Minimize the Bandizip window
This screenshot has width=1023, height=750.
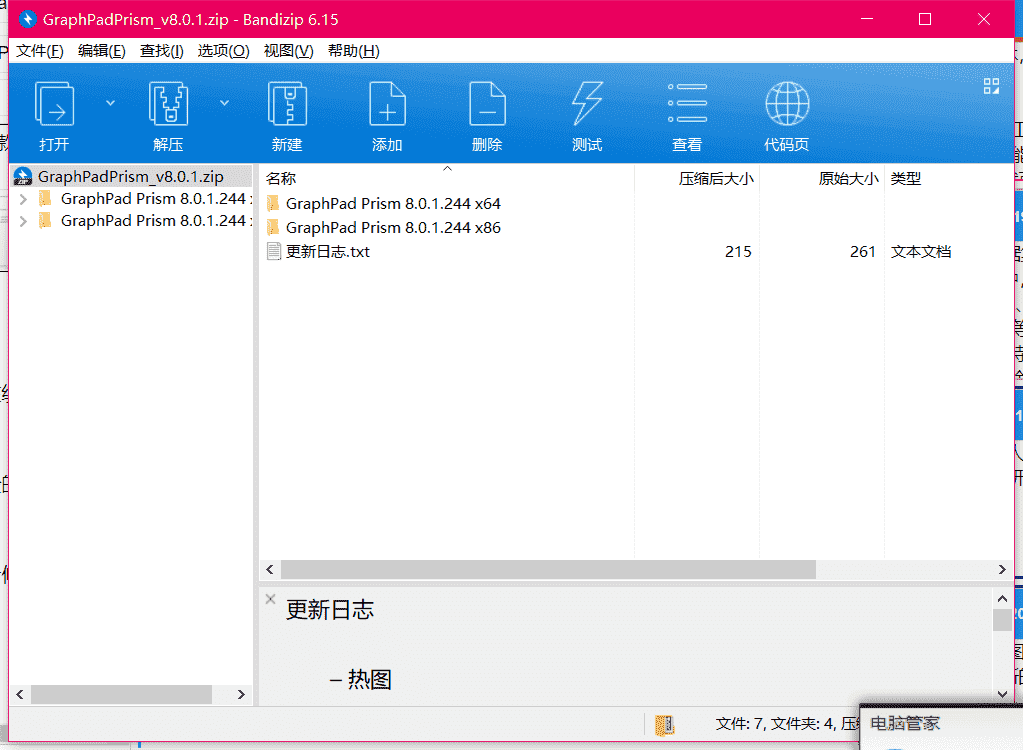pos(866,19)
